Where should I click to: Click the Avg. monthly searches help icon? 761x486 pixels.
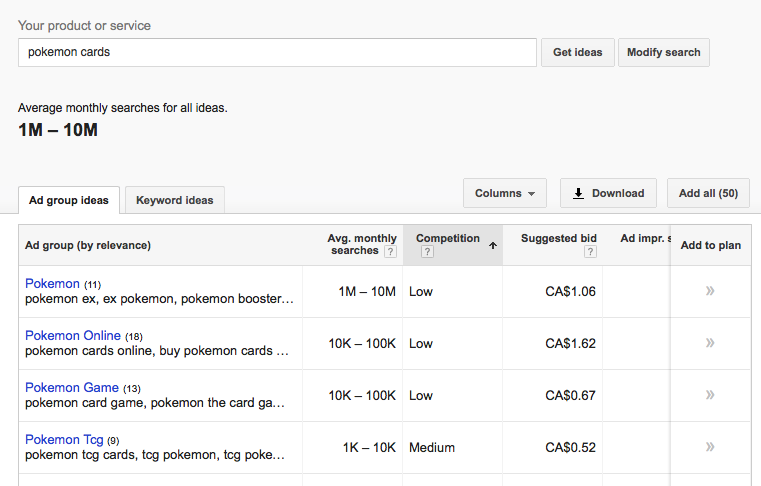point(390,251)
